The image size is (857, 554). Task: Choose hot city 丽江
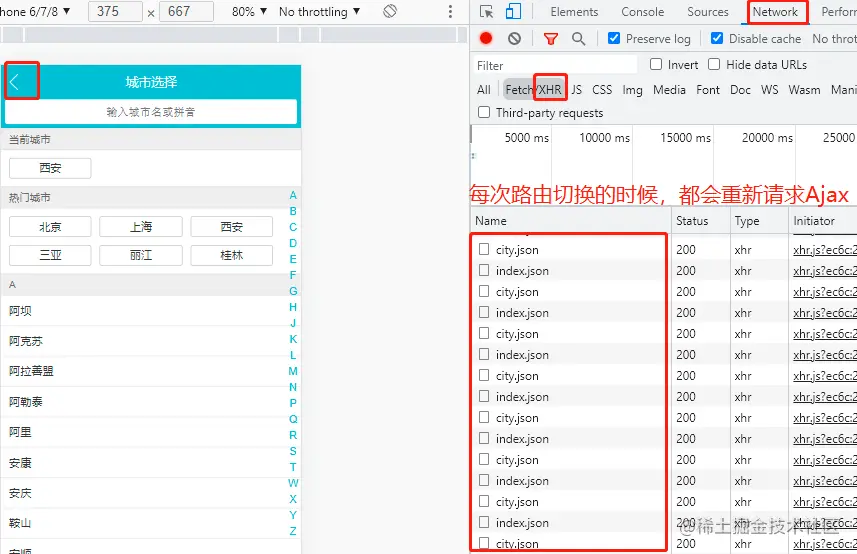(x=141, y=255)
